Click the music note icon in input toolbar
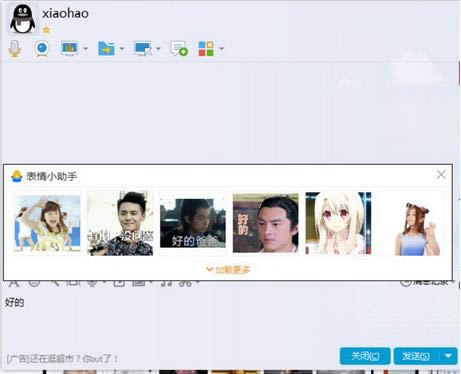 (166, 283)
